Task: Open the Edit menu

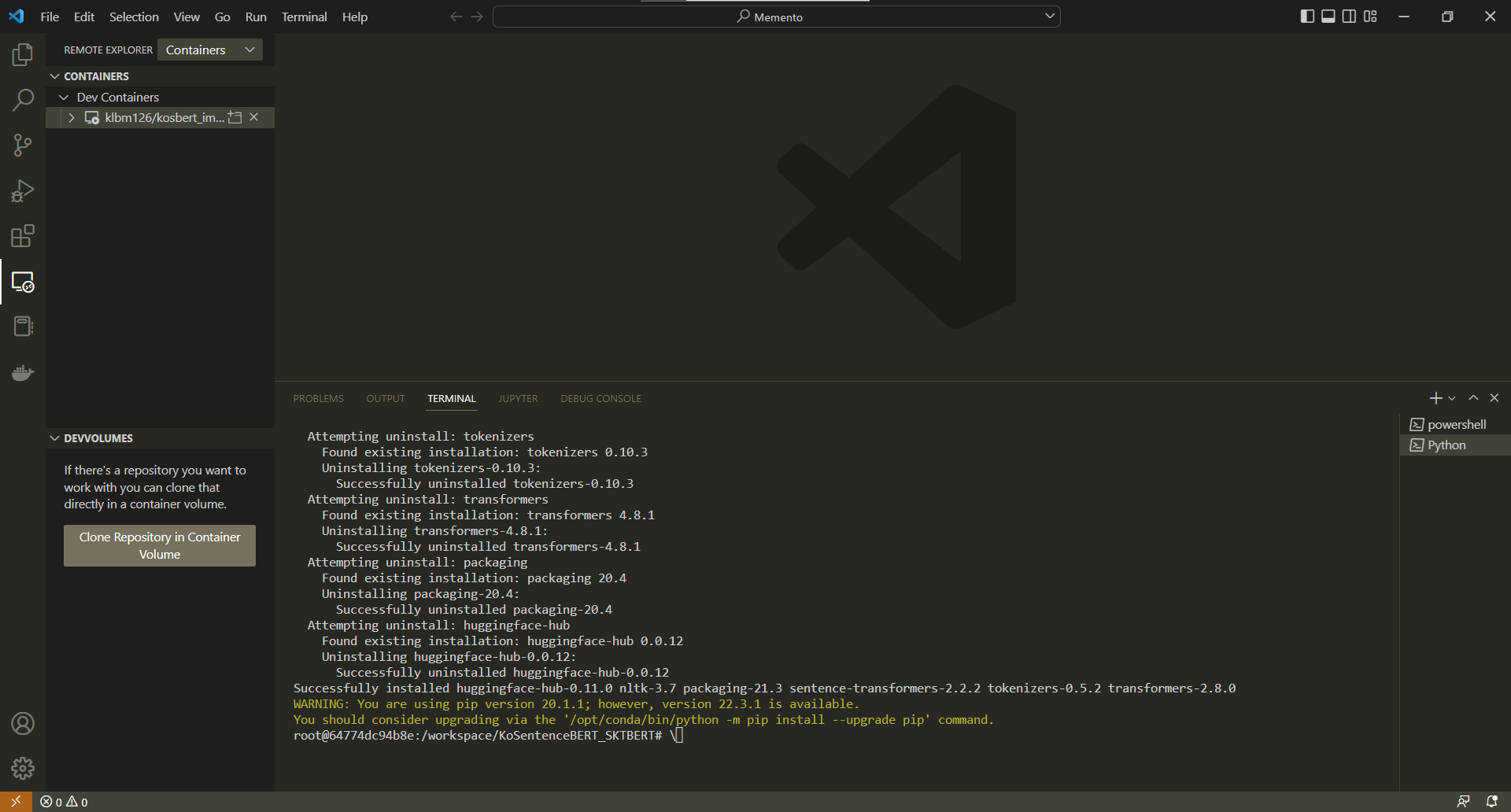Action: click(x=84, y=17)
